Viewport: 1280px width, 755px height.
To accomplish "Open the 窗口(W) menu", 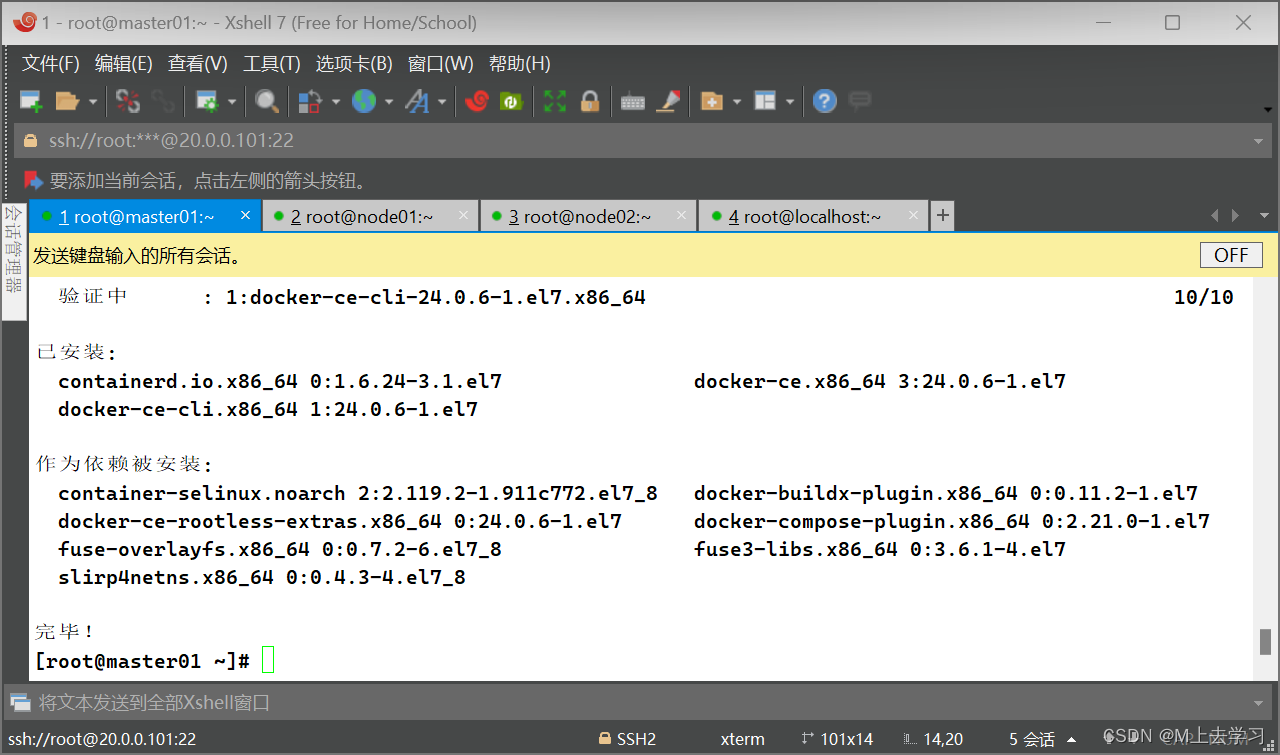I will [441, 64].
